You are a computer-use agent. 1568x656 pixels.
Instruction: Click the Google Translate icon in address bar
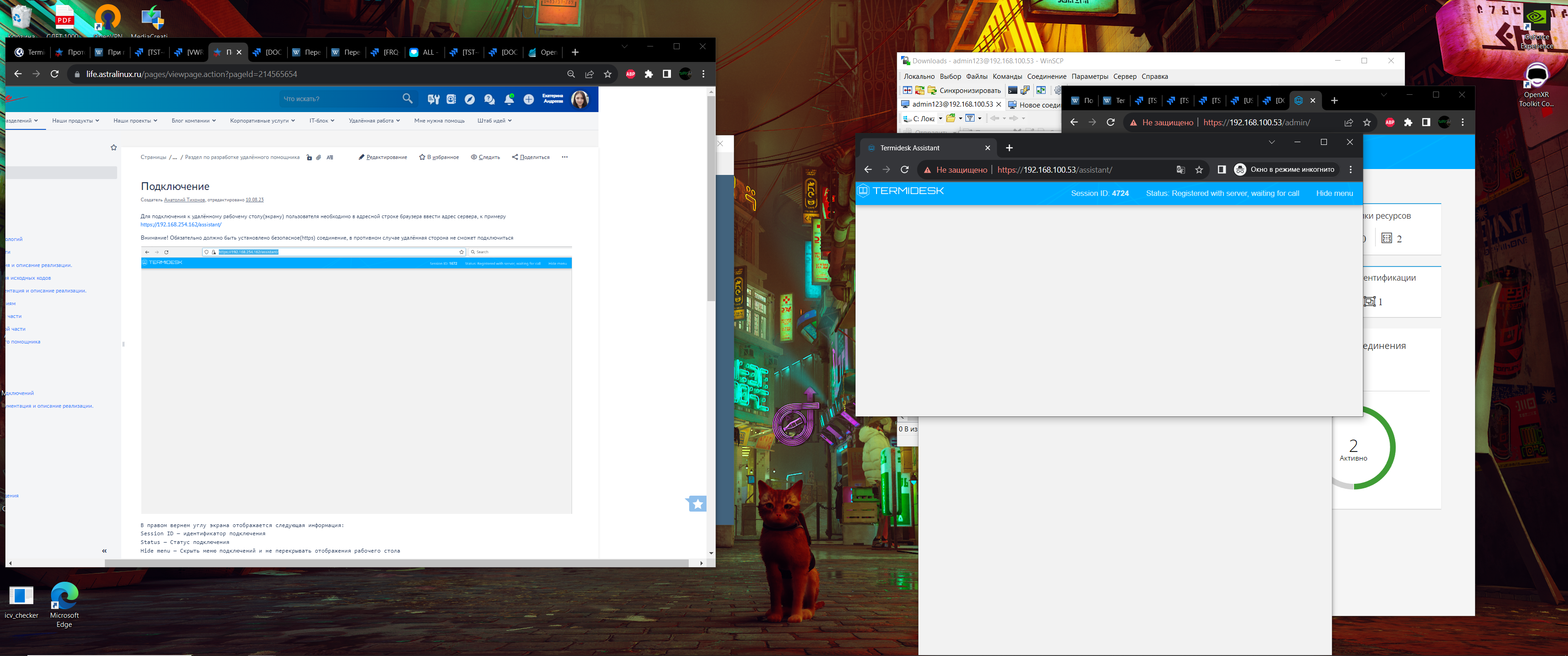point(1180,170)
